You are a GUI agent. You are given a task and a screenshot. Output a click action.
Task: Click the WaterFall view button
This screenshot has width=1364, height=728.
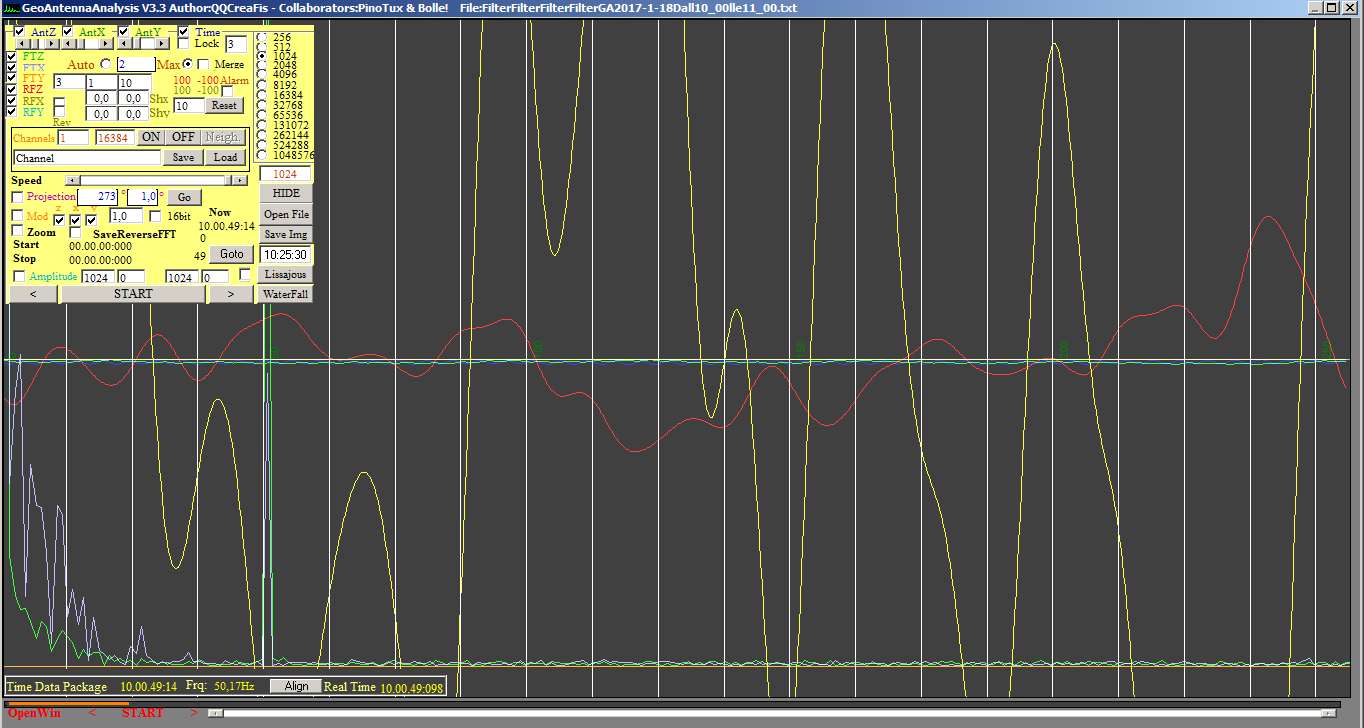point(285,294)
